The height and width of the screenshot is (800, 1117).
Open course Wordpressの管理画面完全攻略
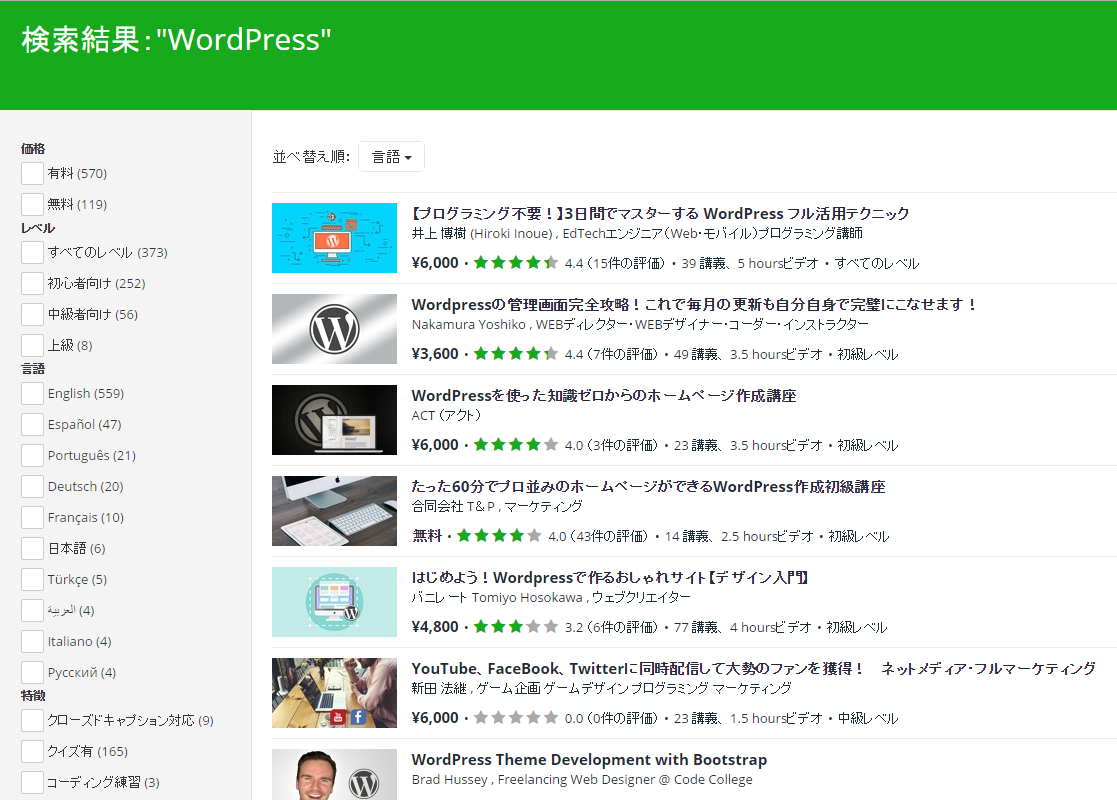click(694, 304)
